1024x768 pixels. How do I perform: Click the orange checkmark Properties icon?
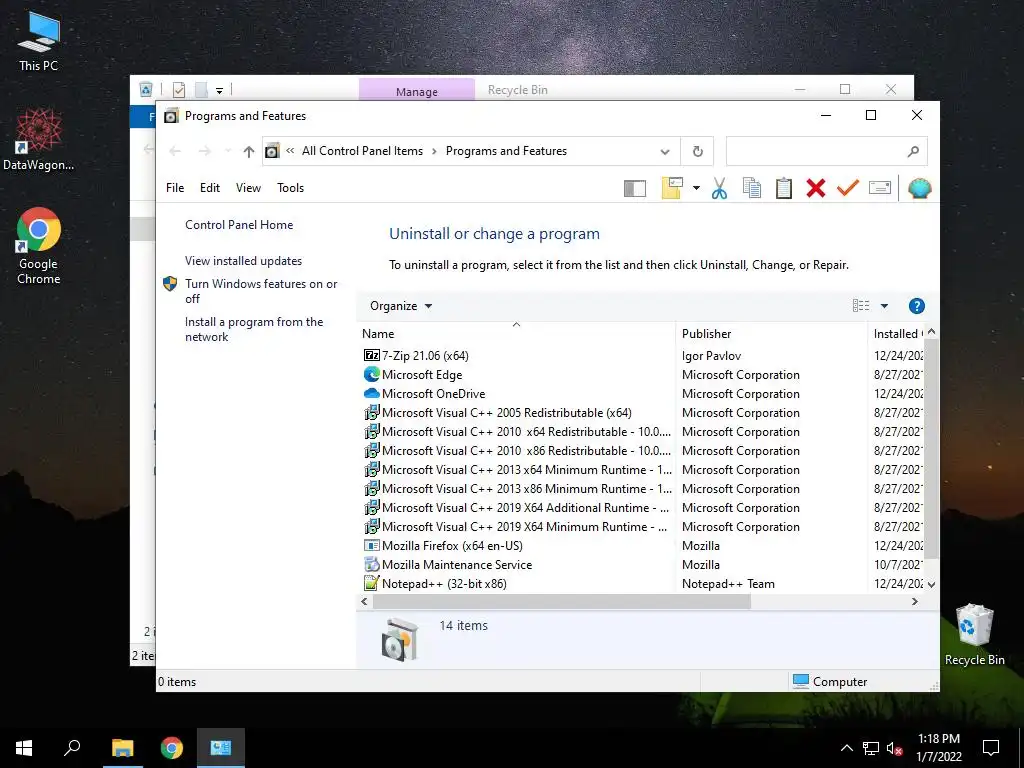(848, 188)
